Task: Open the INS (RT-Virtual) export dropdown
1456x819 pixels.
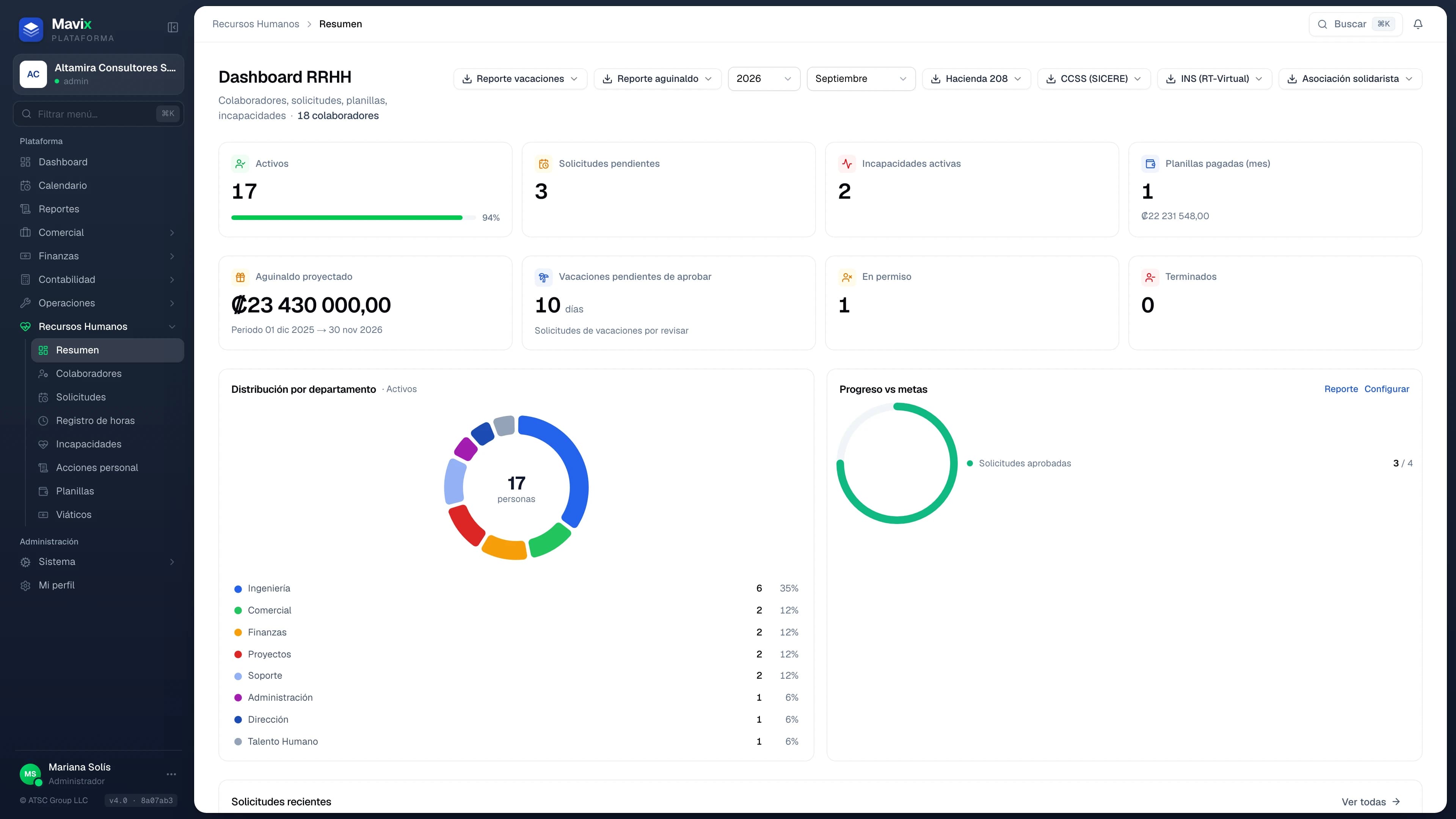Action: tap(1214, 78)
